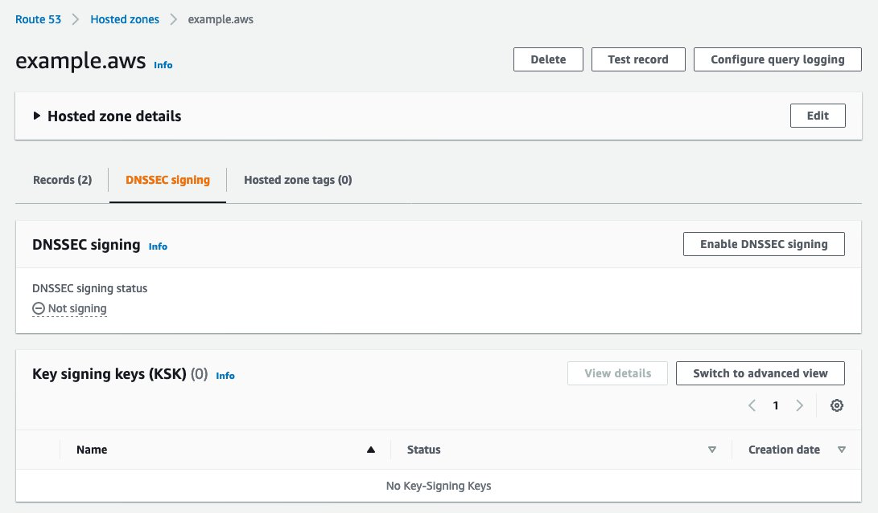Navigate to Route 53 breadcrumb link

click(x=38, y=19)
